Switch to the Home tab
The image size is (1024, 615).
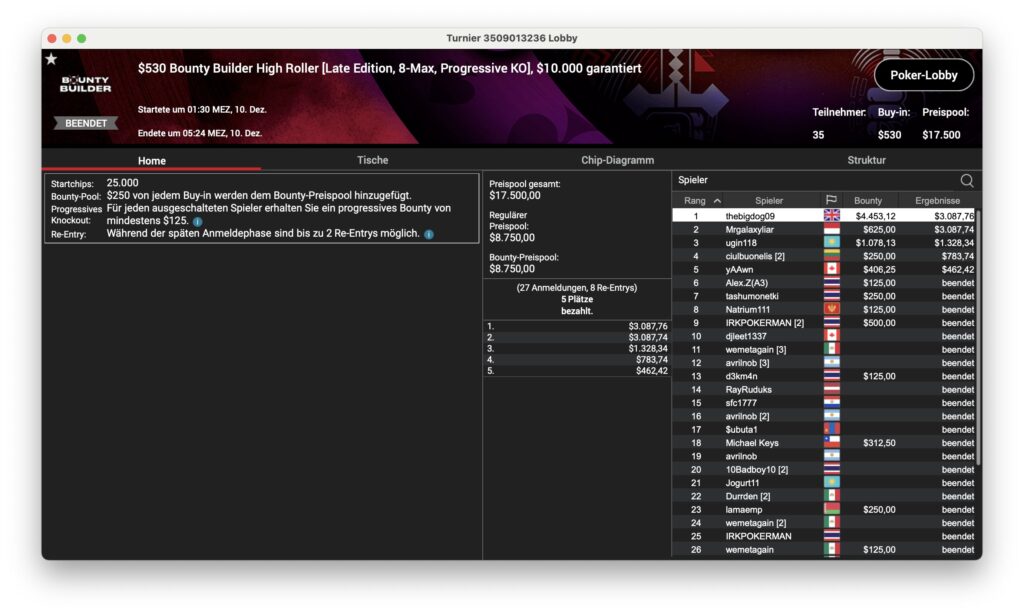tap(152, 160)
